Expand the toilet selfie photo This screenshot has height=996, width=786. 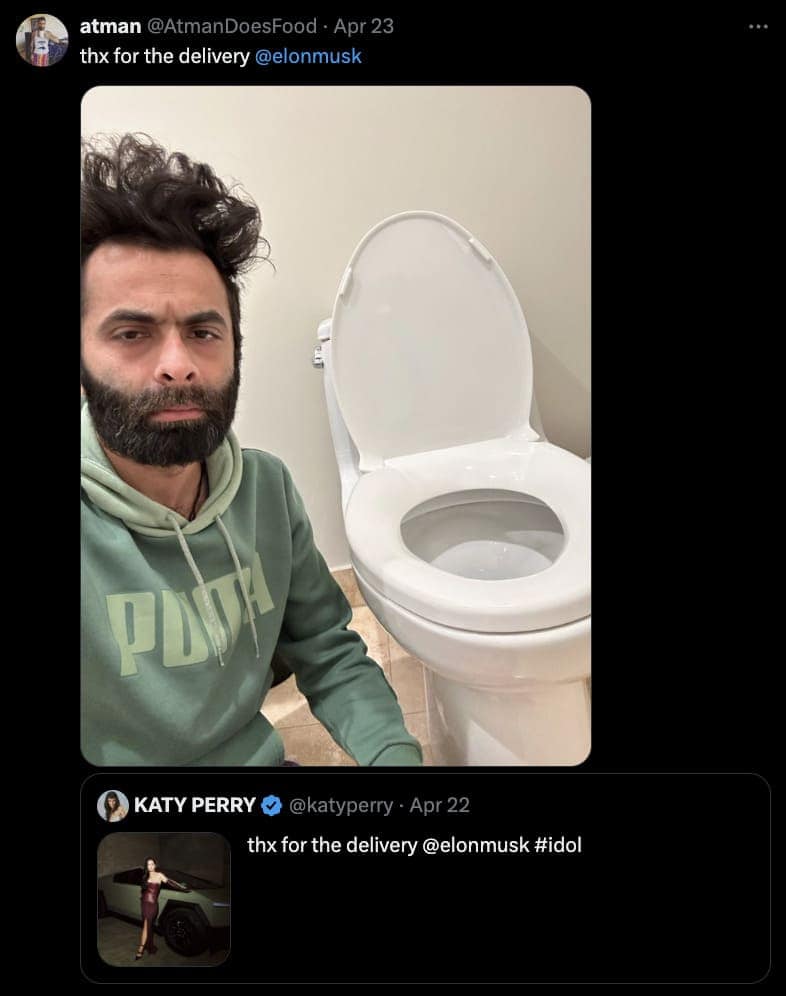[336, 300]
